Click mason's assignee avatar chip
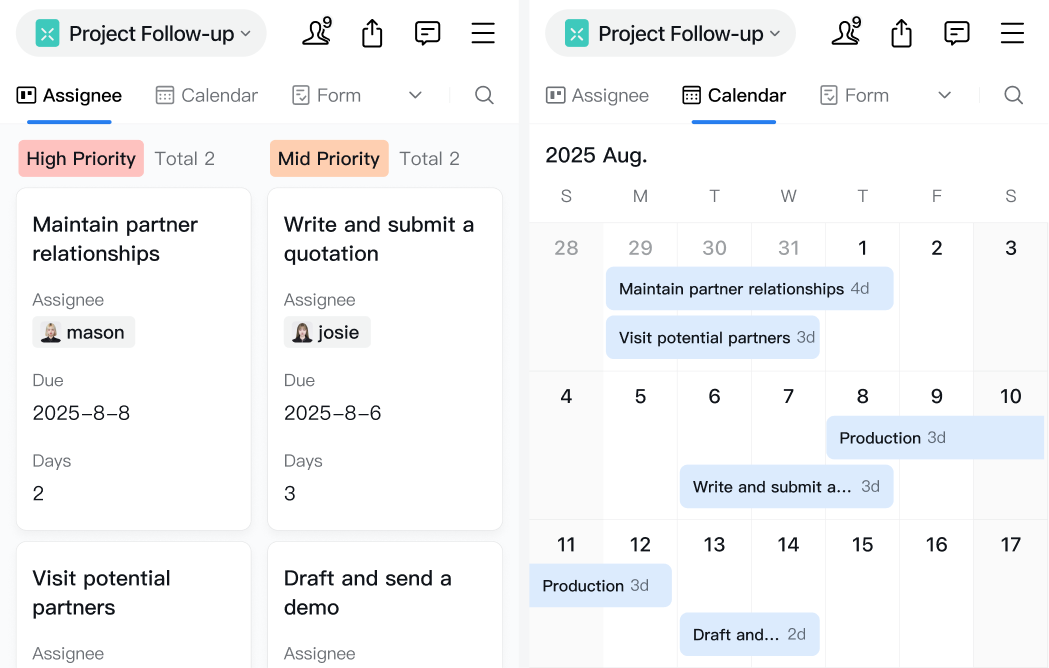 [x=83, y=331]
